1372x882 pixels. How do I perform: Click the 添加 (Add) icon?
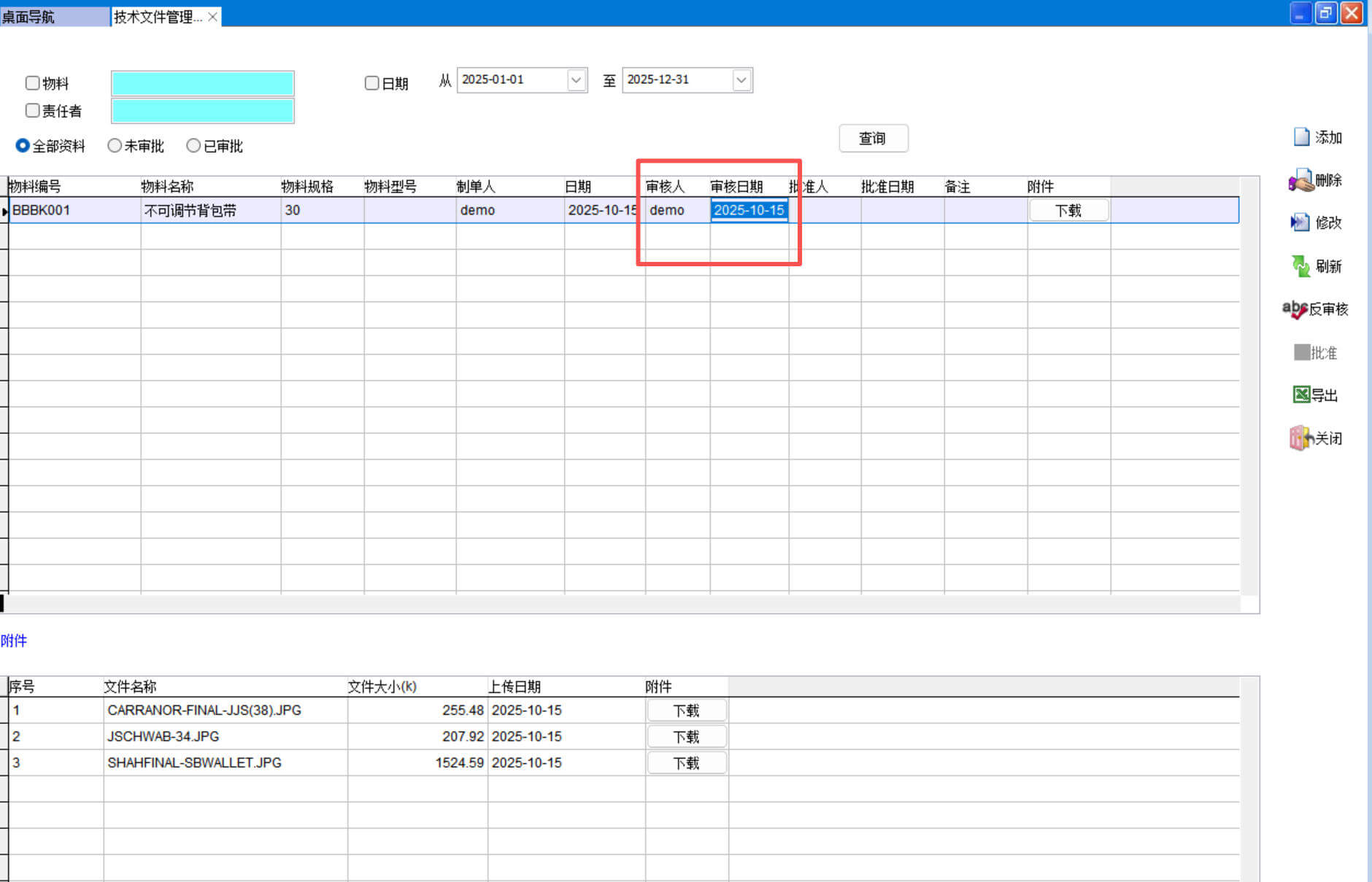point(1301,137)
